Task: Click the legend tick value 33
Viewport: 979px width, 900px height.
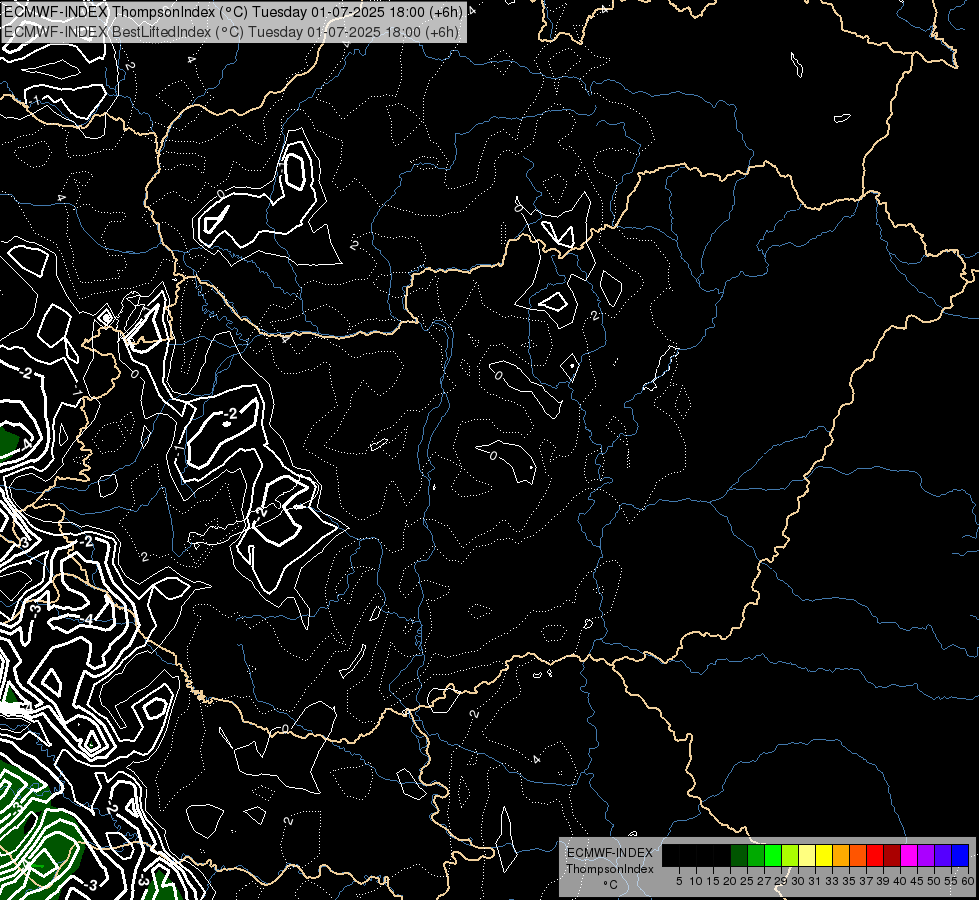Action: (832, 881)
